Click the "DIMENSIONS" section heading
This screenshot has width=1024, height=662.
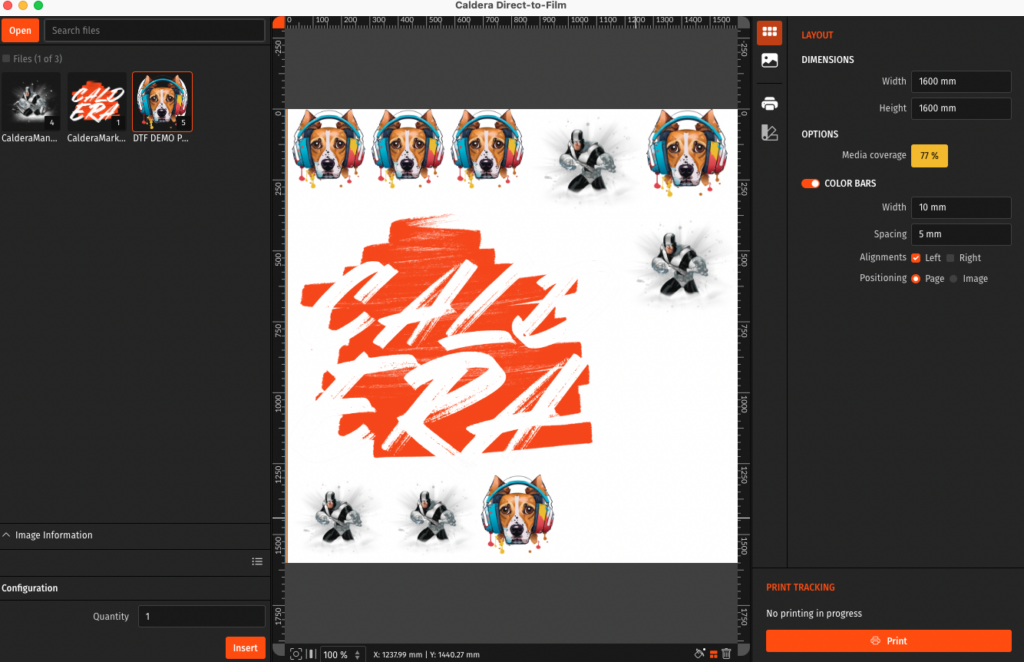(827, 59)
